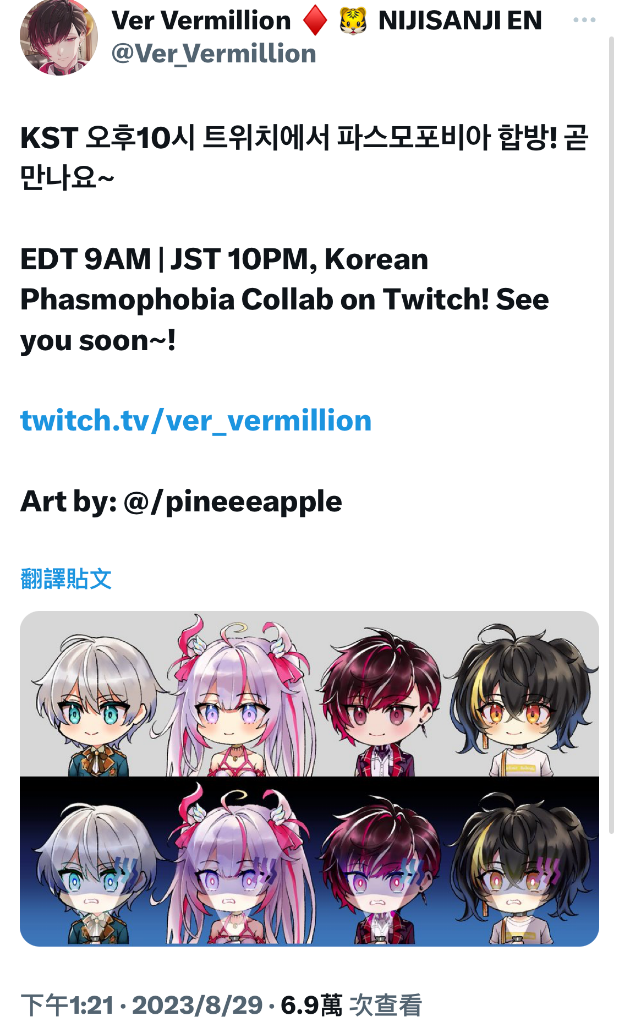619x1024 pixels.
Task: Click the 下午1:21 post timestamp
Action: [x=67, y=1005]
